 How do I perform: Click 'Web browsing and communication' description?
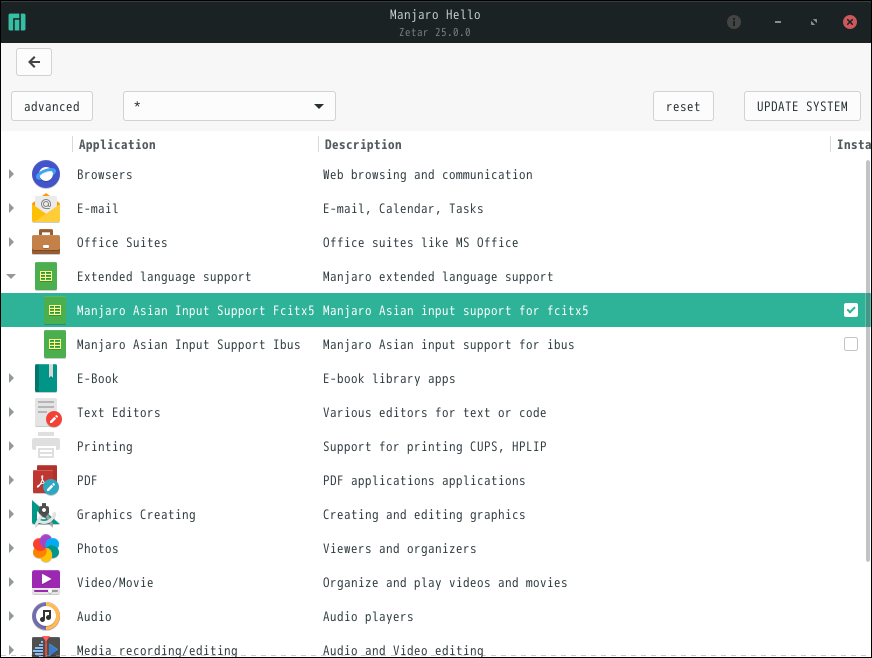[427, 175]
